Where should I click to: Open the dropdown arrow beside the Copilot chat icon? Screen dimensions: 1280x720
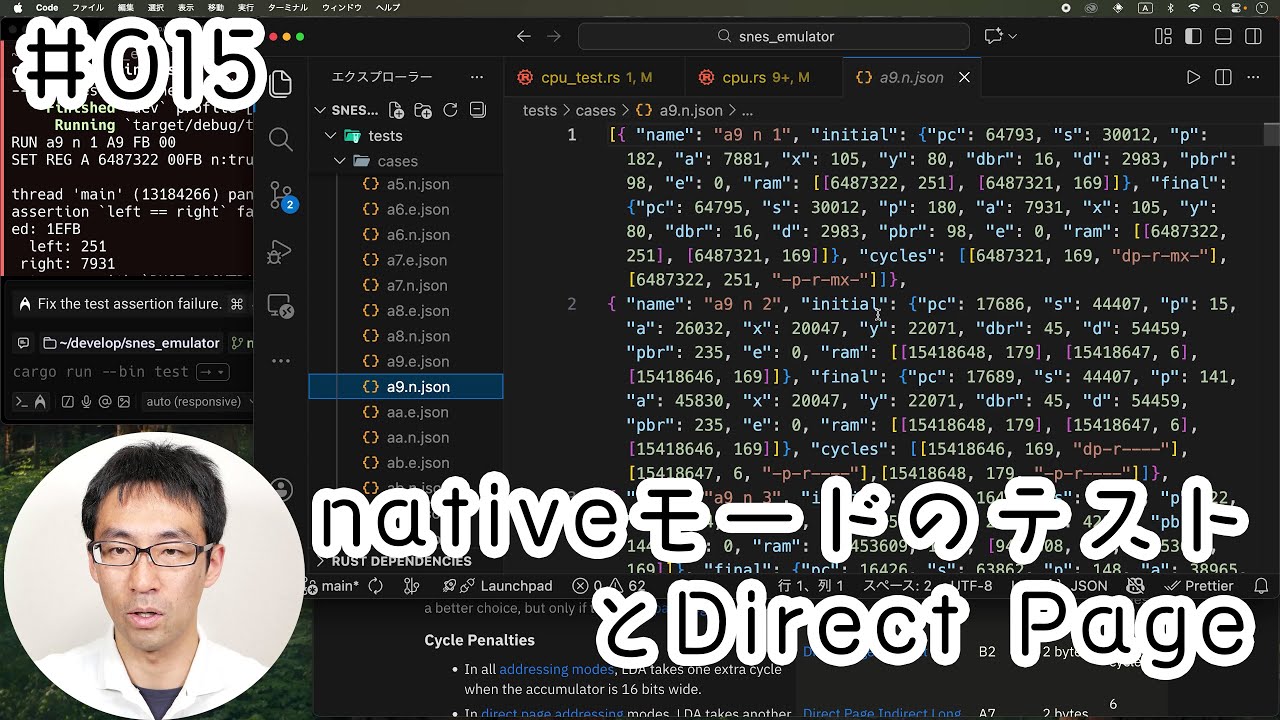pos(1013,36)
